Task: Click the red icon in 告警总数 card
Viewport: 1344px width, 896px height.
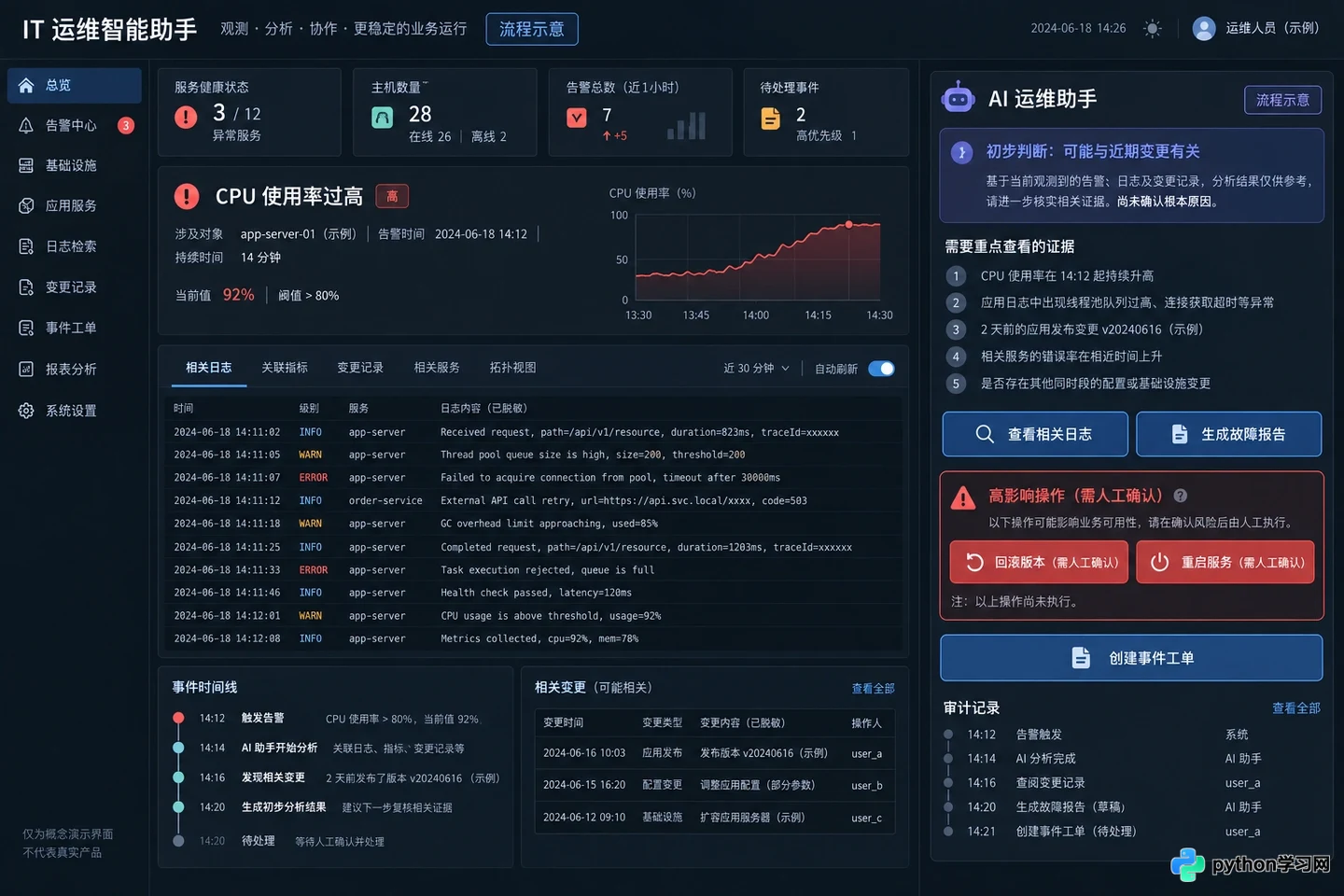Action: click(x=577, y=118)
